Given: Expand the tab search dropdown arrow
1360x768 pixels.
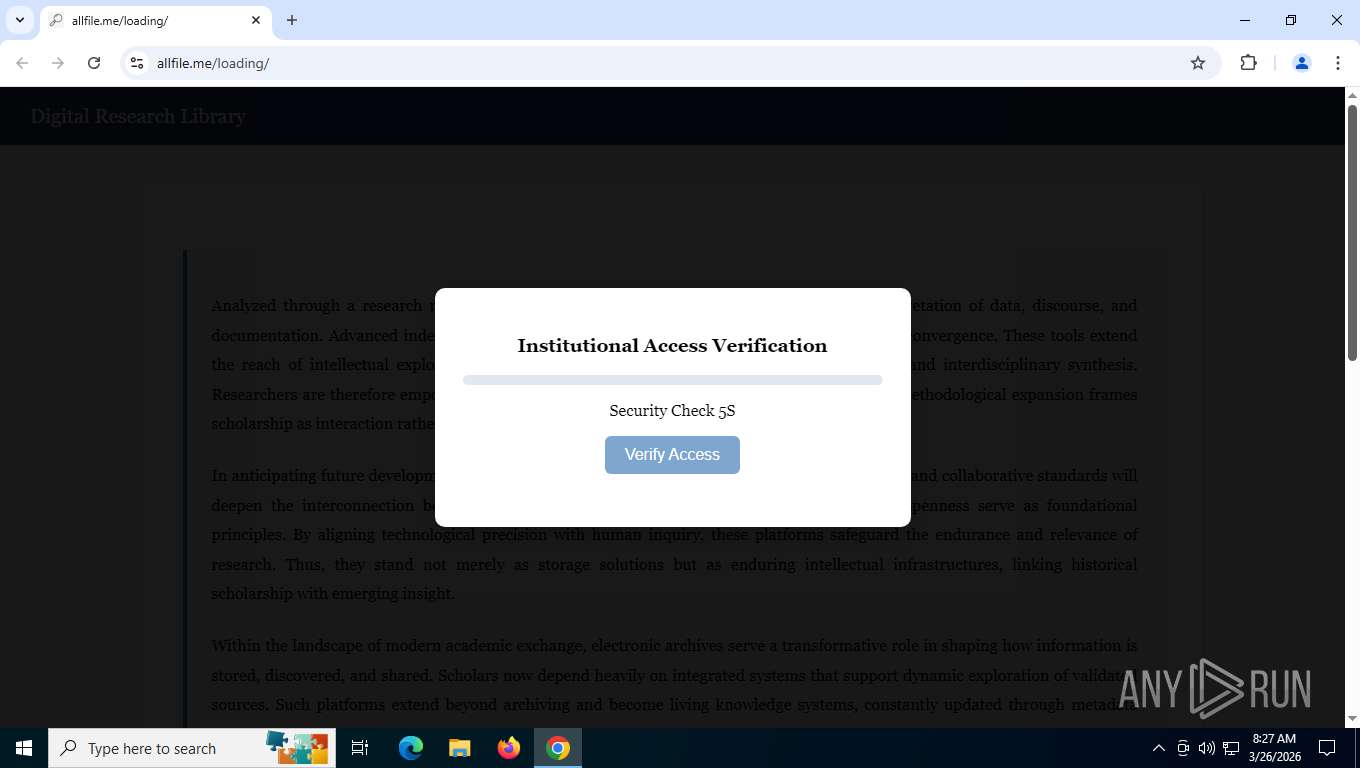Looking at the screenshot, I should click(19, 20).
